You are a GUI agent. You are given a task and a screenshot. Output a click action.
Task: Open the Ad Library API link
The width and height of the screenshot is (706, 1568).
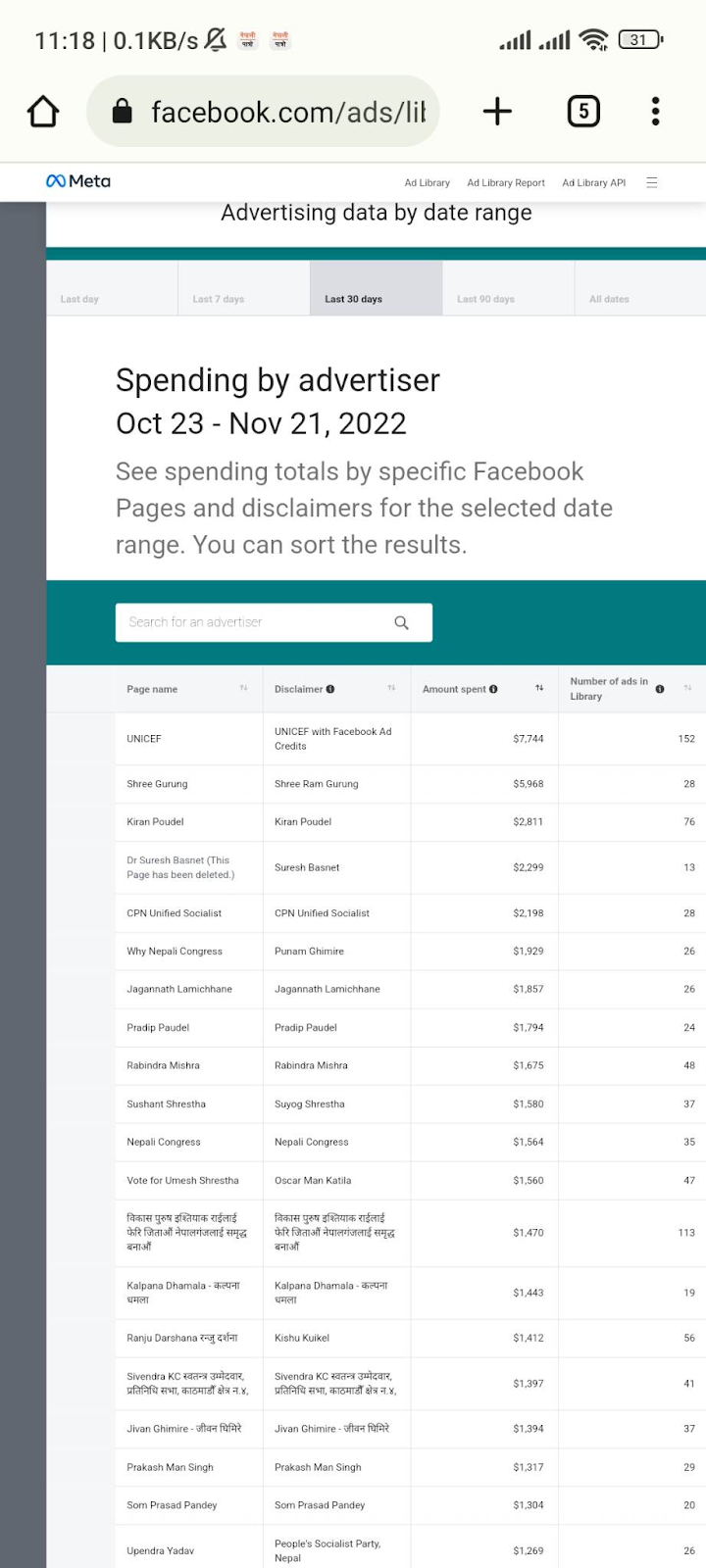tap(594, 182)
